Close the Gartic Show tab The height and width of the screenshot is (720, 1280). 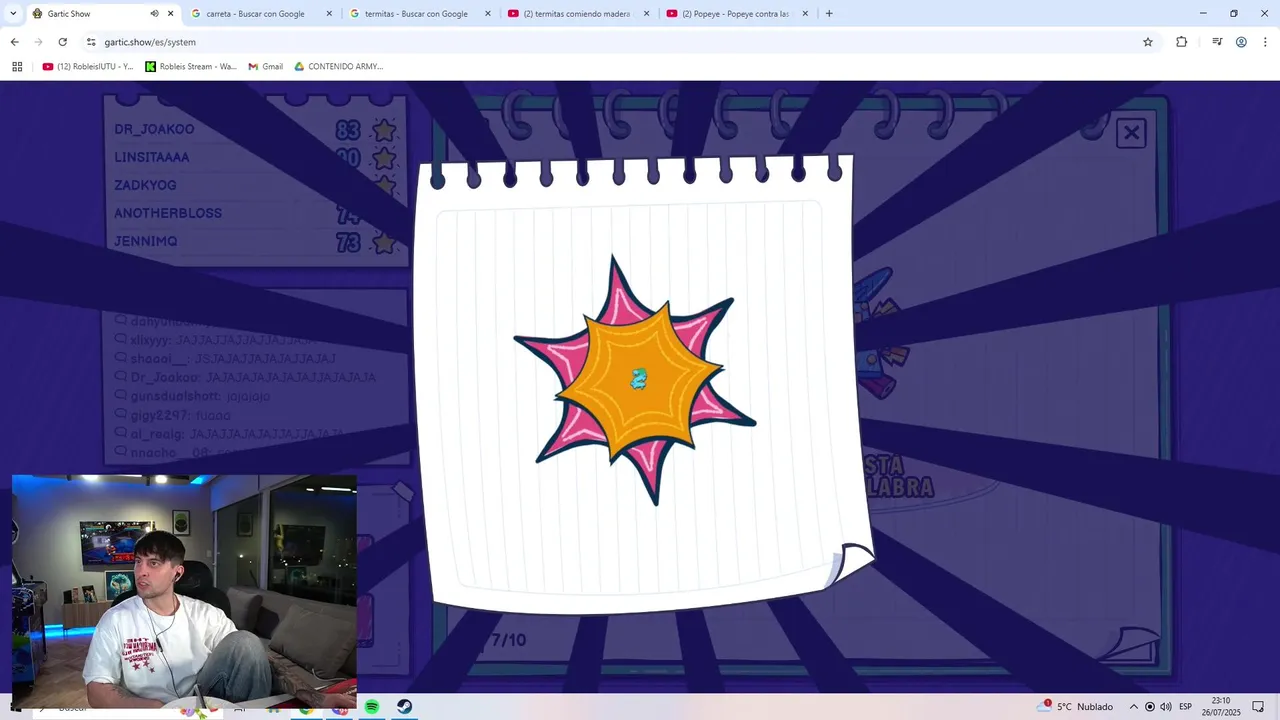click(x=170, y=14)
